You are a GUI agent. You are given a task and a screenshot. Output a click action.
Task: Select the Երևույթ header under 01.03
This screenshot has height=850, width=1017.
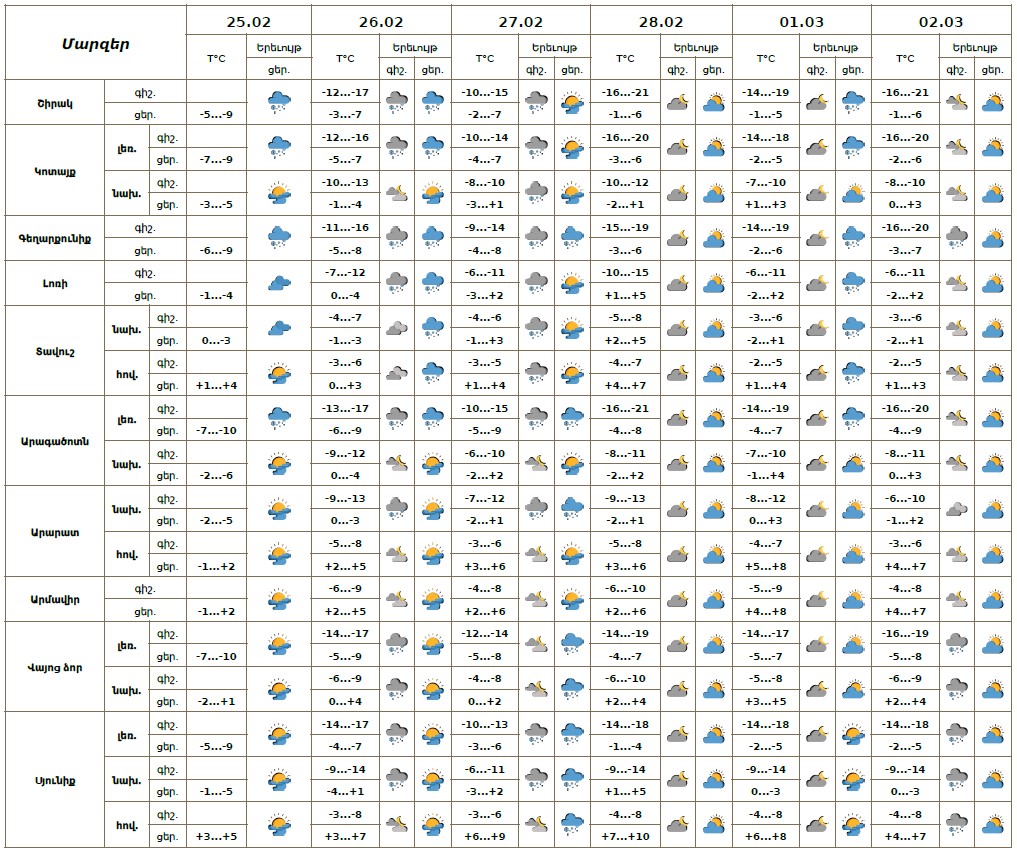[835, 47]
